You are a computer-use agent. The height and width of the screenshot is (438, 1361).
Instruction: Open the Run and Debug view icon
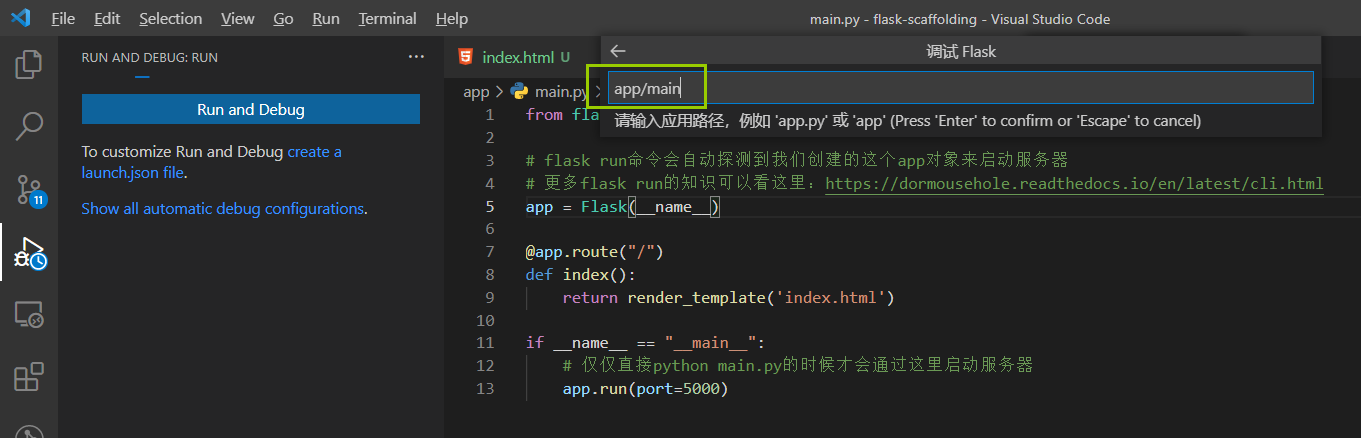(x=29, y=253)
